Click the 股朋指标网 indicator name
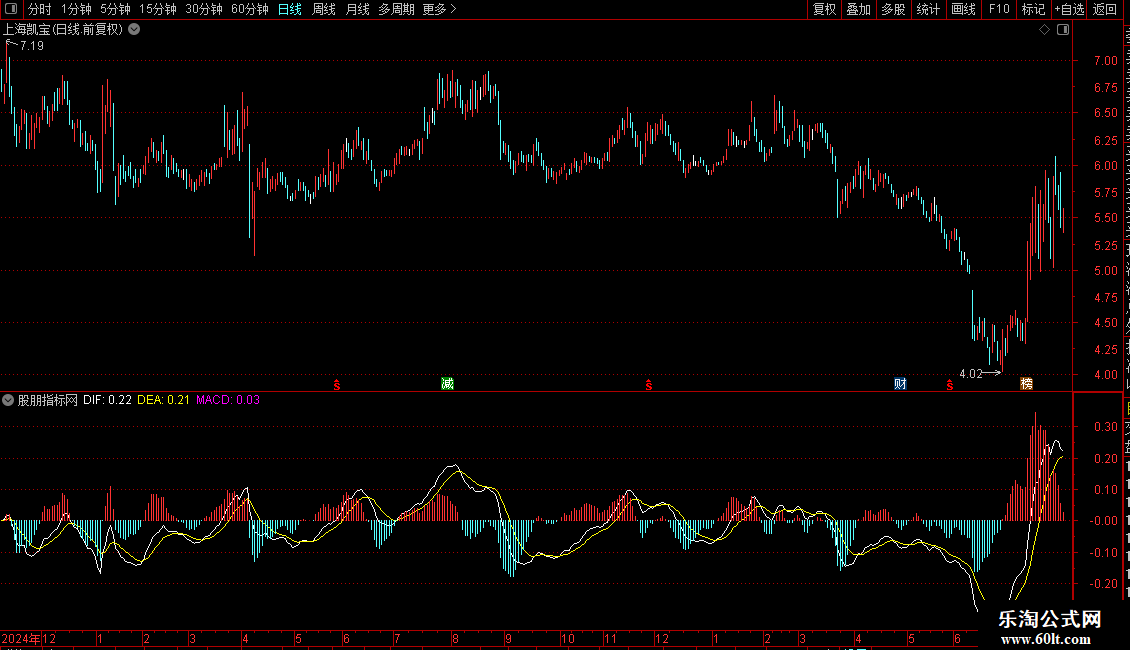Image resolution: width=1130 pixels, height=650 pixels. click(48, 400)
